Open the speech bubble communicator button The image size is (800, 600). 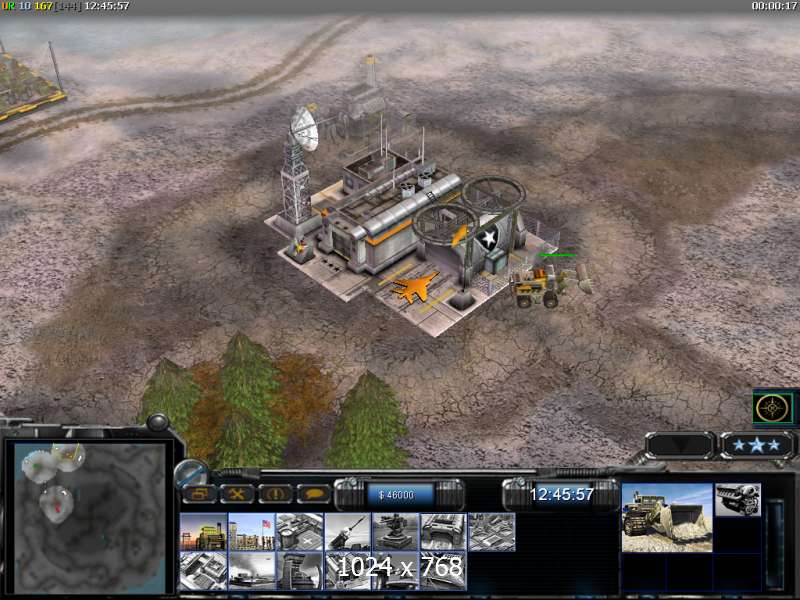point(314,494)
